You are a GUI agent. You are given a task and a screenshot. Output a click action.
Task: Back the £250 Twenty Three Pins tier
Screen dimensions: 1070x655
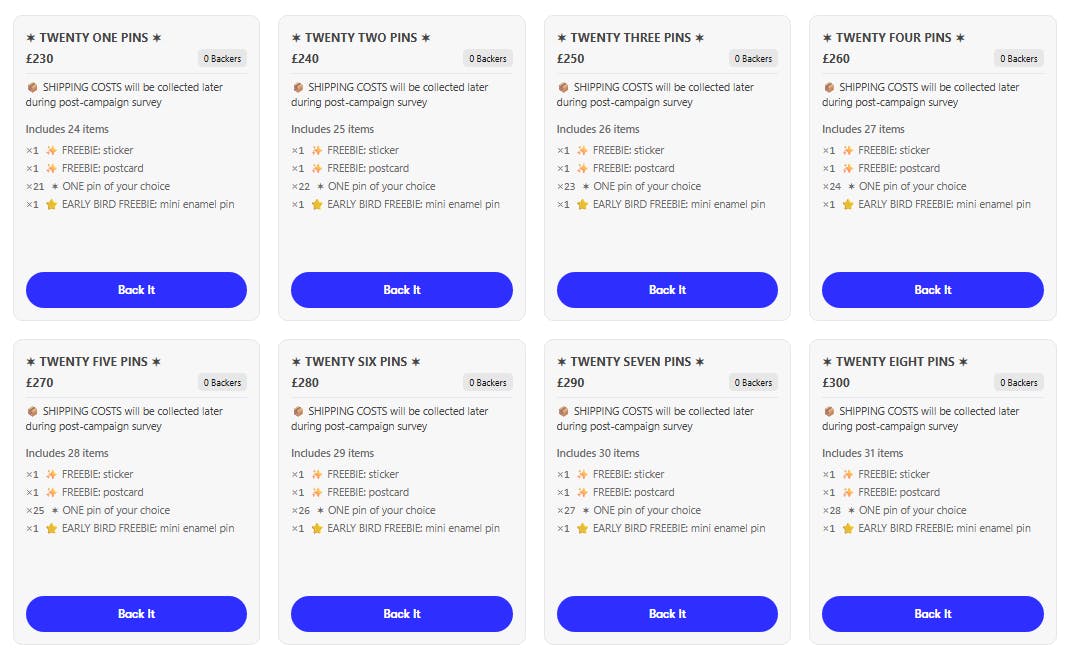click(x=667, y=290)
